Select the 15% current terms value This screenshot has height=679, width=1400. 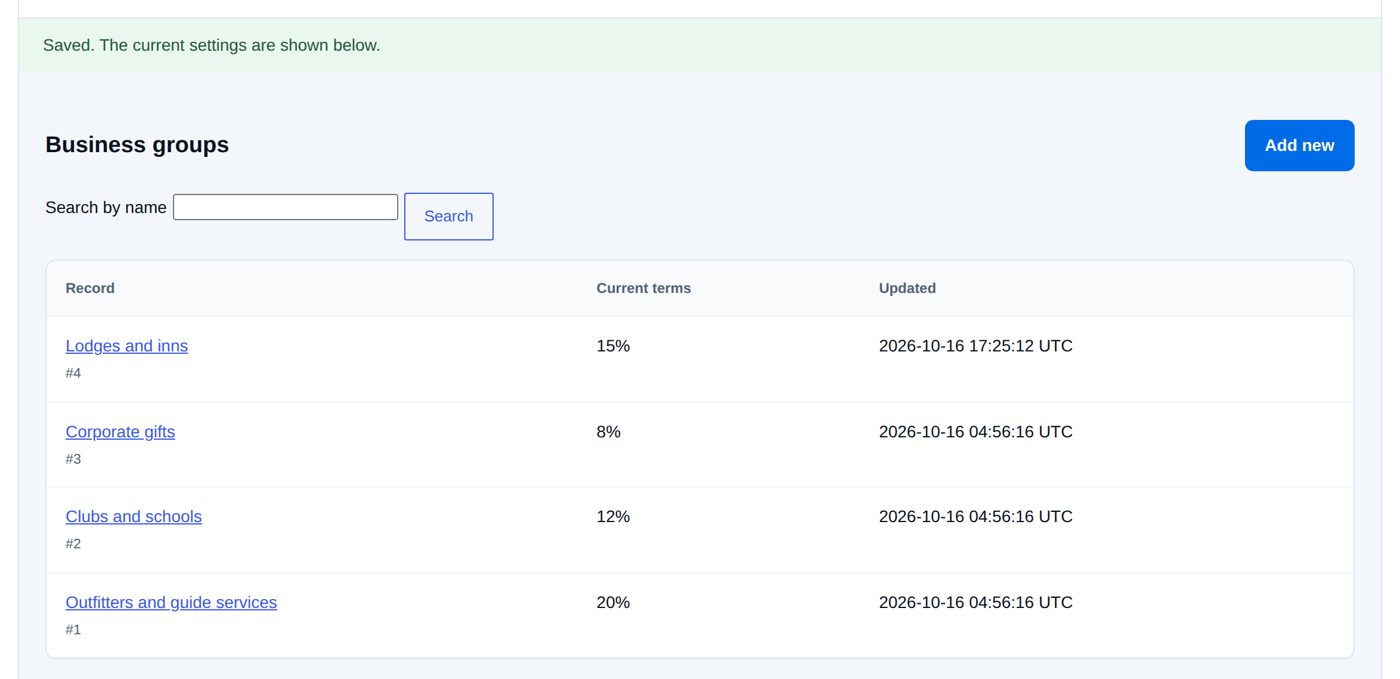click(x=613, y=346)
